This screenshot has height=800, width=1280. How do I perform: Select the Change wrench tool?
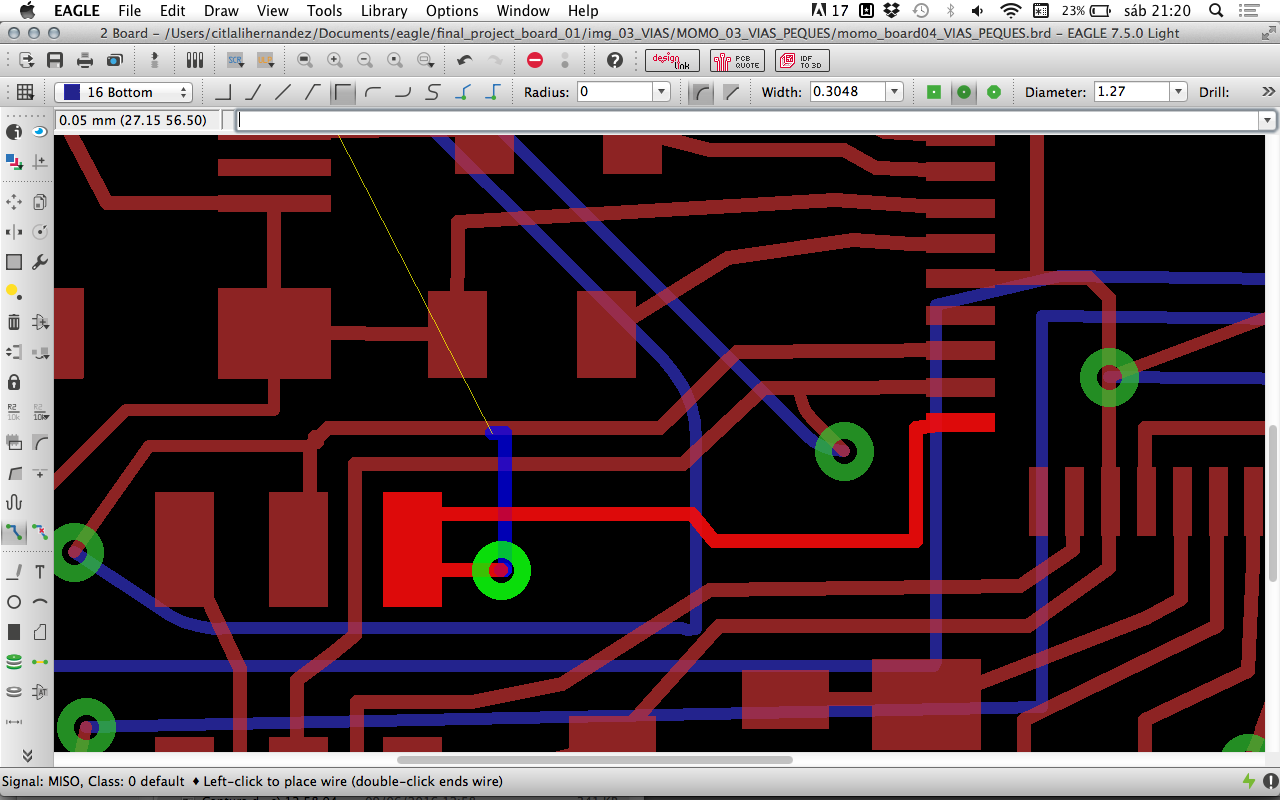tap(40, 262)
